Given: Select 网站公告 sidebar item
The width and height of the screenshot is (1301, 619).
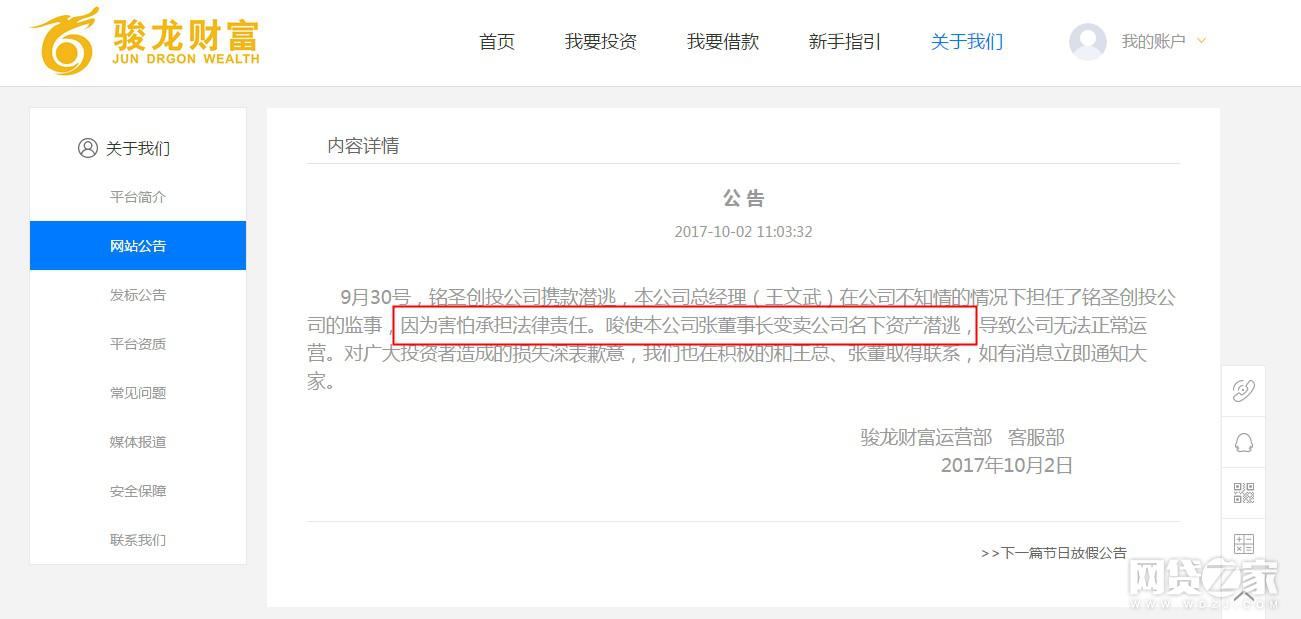Looking at the screenshot, I should pyautogui.click(x=138, y=246).
